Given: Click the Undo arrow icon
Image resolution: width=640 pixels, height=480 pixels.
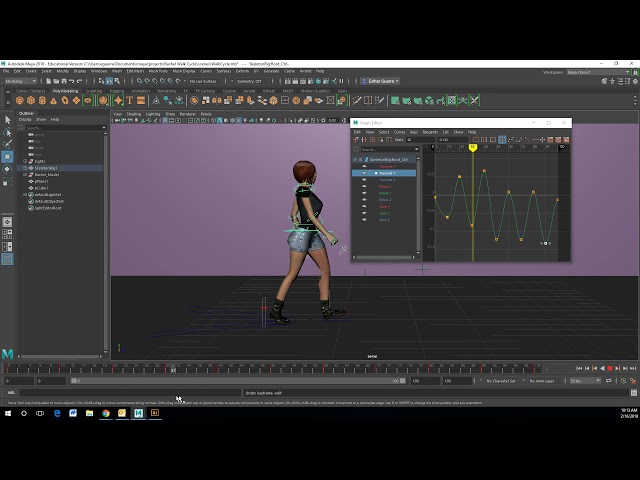Looking at the screenshot, I should tap(72, 81).
